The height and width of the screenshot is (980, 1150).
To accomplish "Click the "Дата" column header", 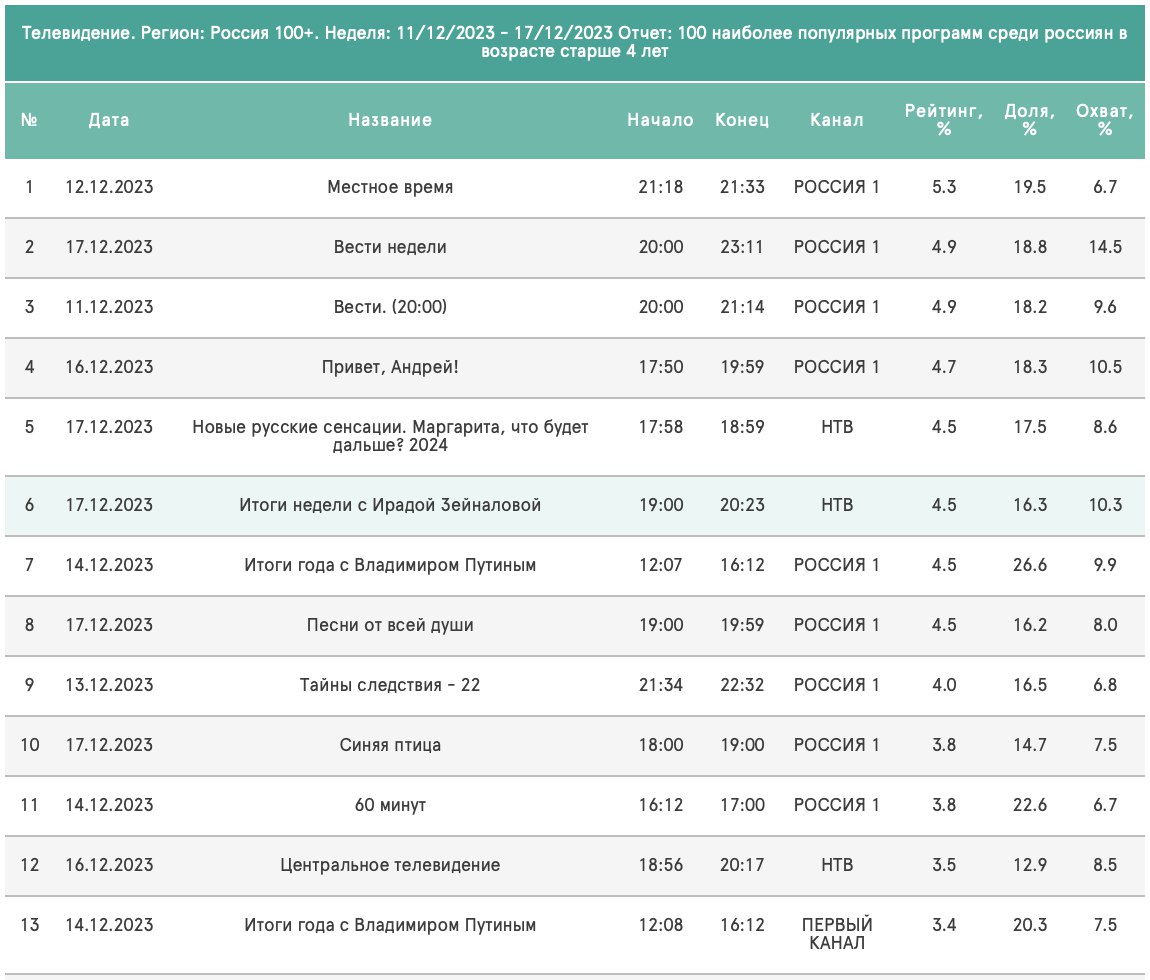I will (109, 120).
